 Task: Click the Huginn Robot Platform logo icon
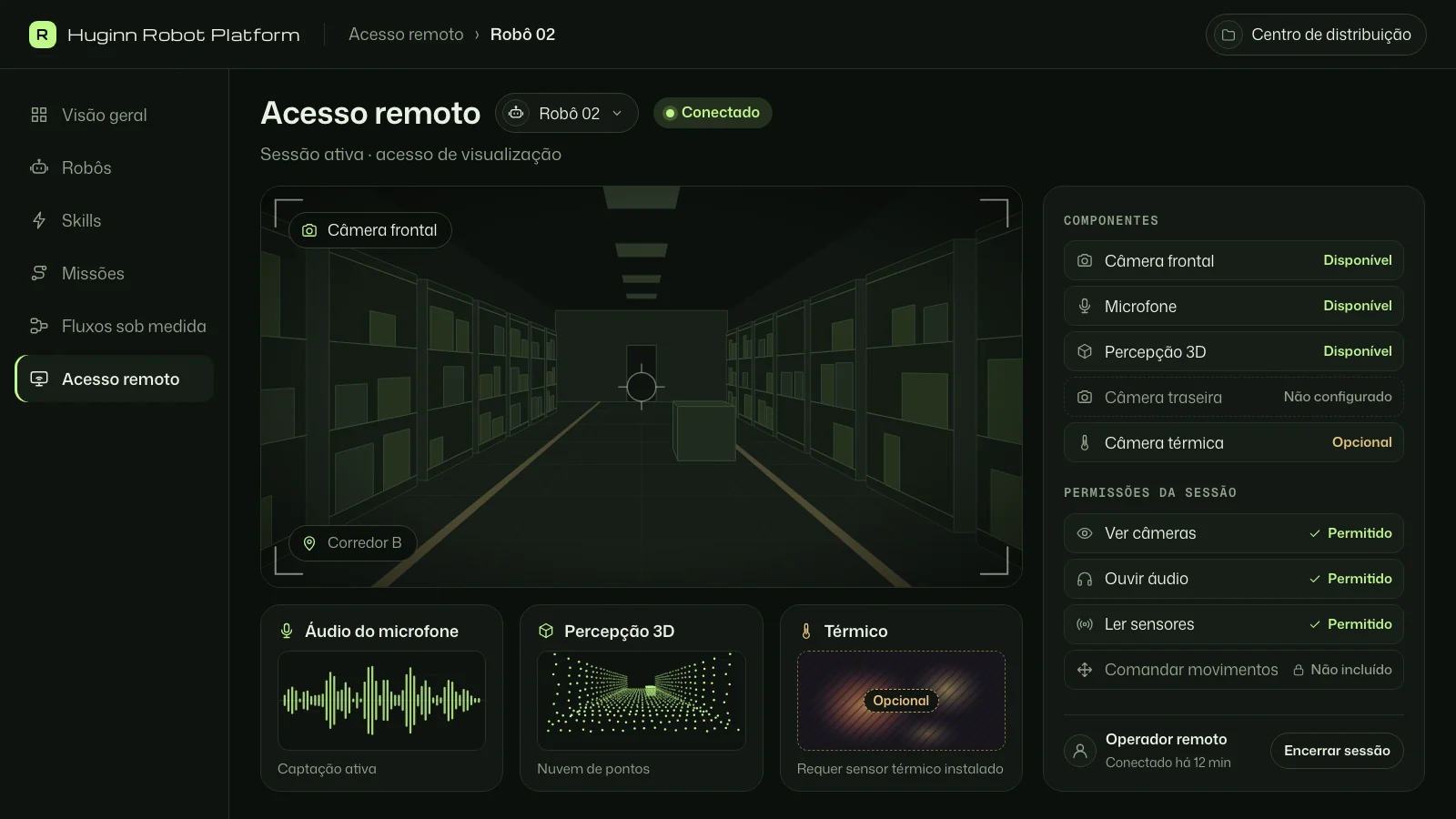coord(42,35)
